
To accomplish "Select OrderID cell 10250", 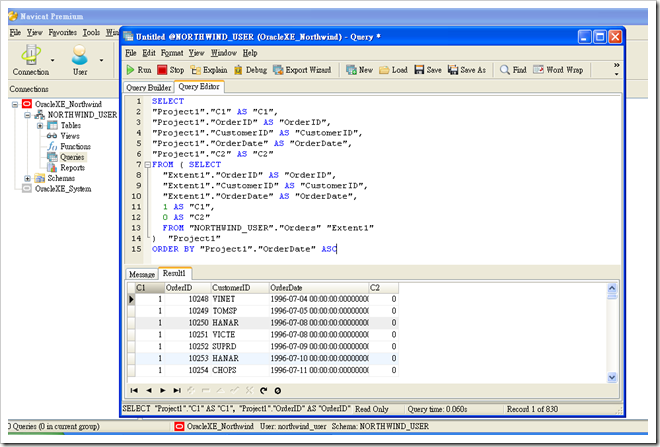I will point(188,323).
